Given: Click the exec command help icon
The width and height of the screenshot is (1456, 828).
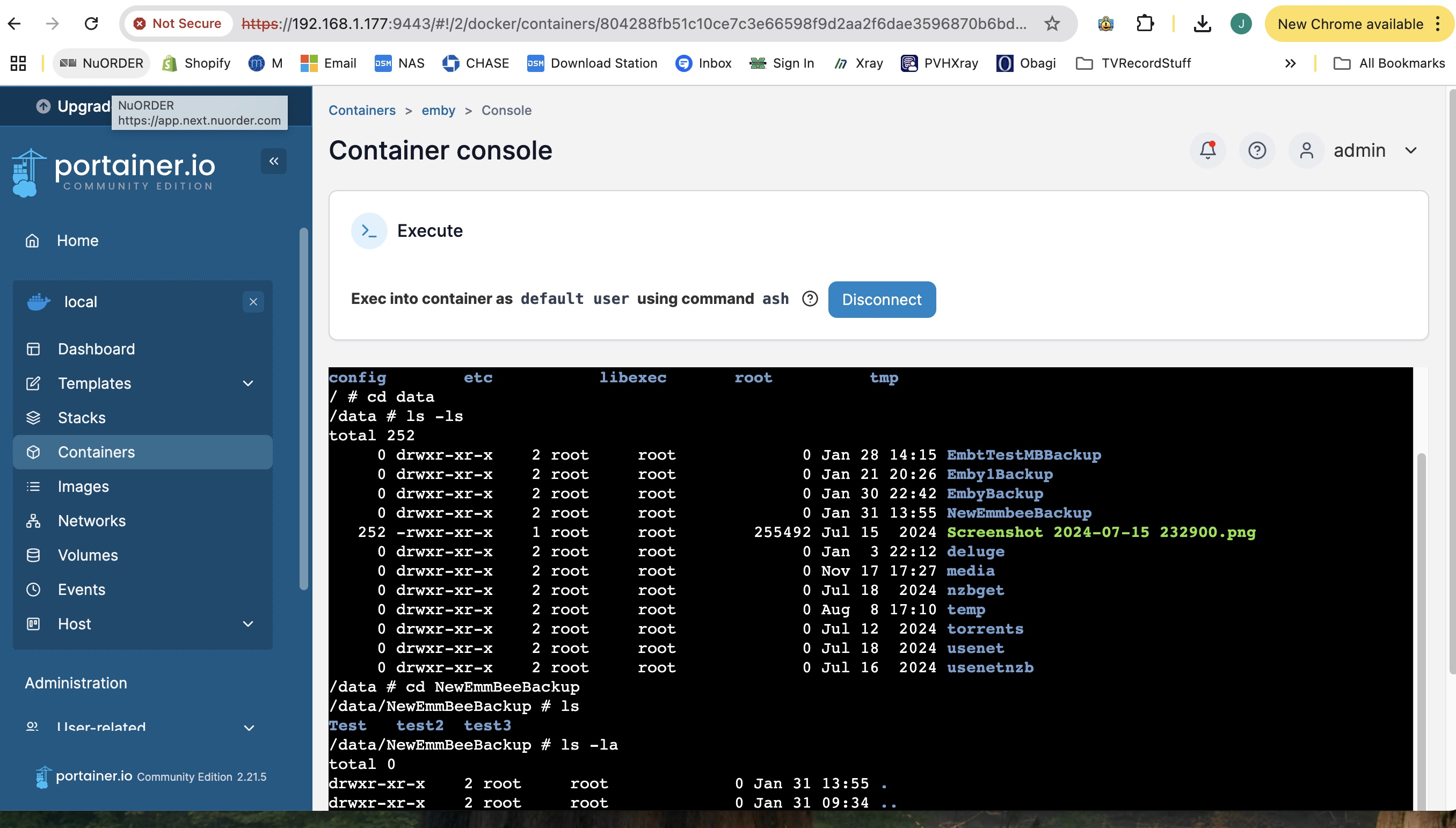Looking at the screenshot, I should pyautogui.click(x=810, y=299).
